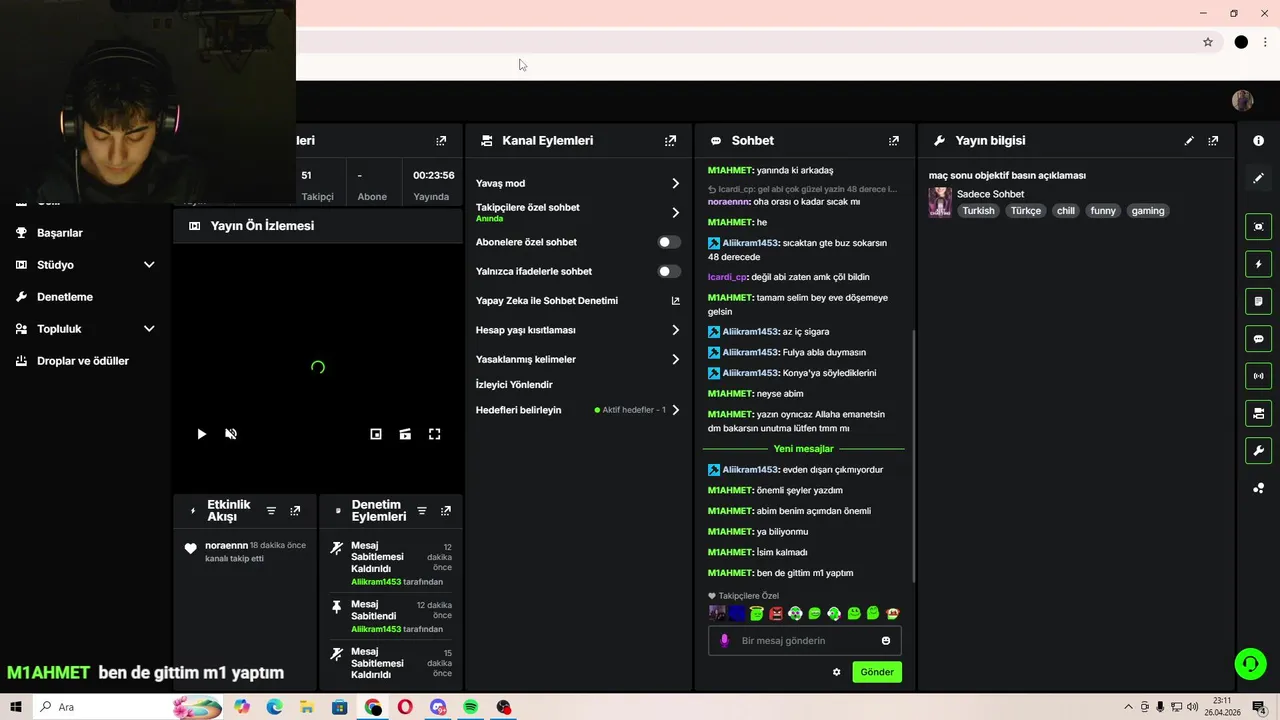
Task: Pop out the Yayın bilgisi panel
Action: point(1213,141)
